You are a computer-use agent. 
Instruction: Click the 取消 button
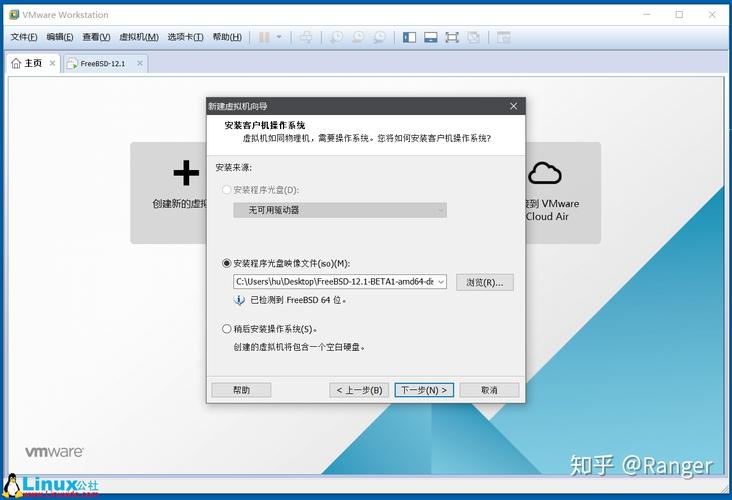[489, 390]
